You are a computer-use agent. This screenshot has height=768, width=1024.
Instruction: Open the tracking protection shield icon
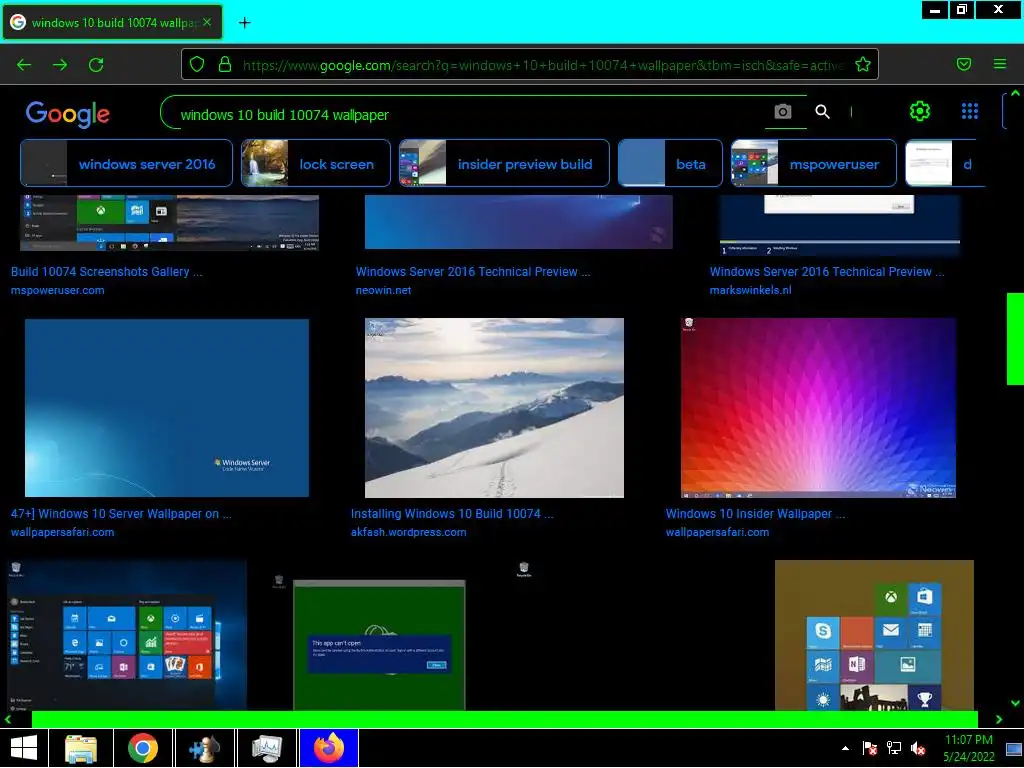click(x=197, y=64)
